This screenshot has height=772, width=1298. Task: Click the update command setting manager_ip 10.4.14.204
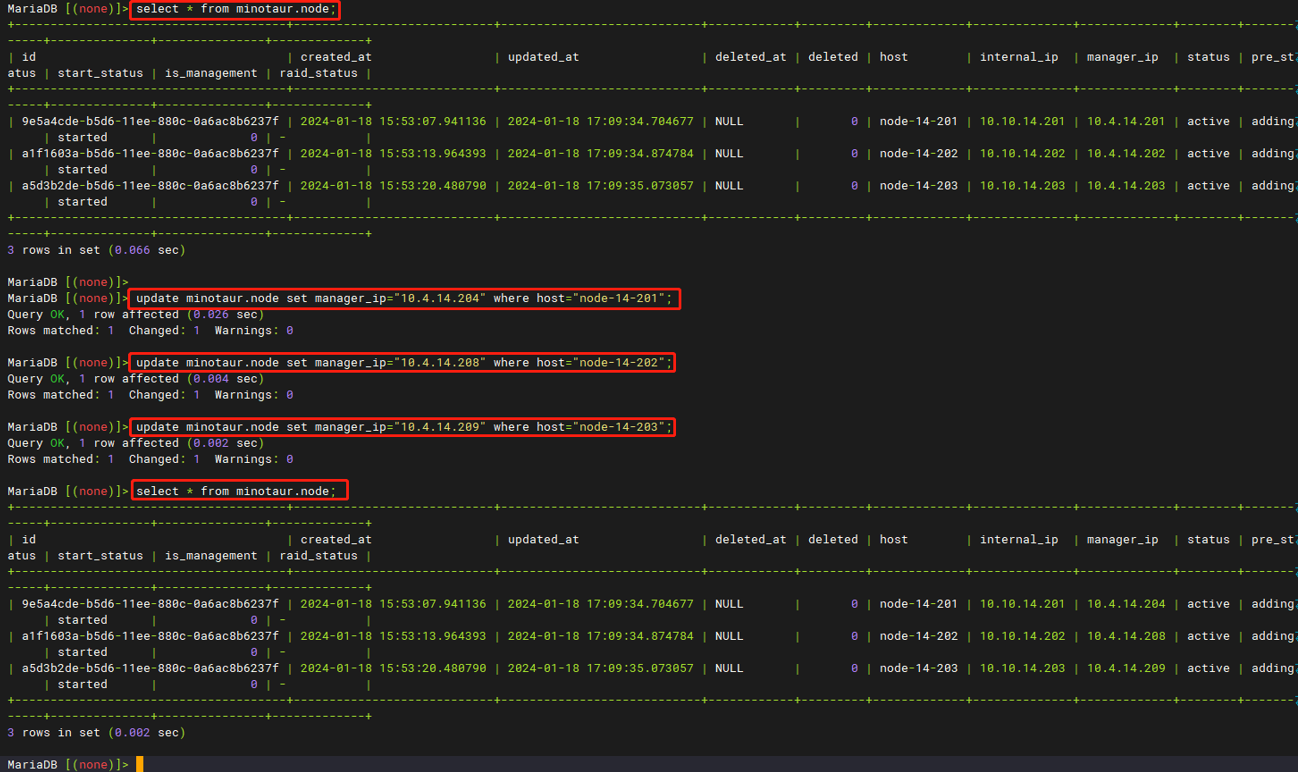tap(405, 298)
